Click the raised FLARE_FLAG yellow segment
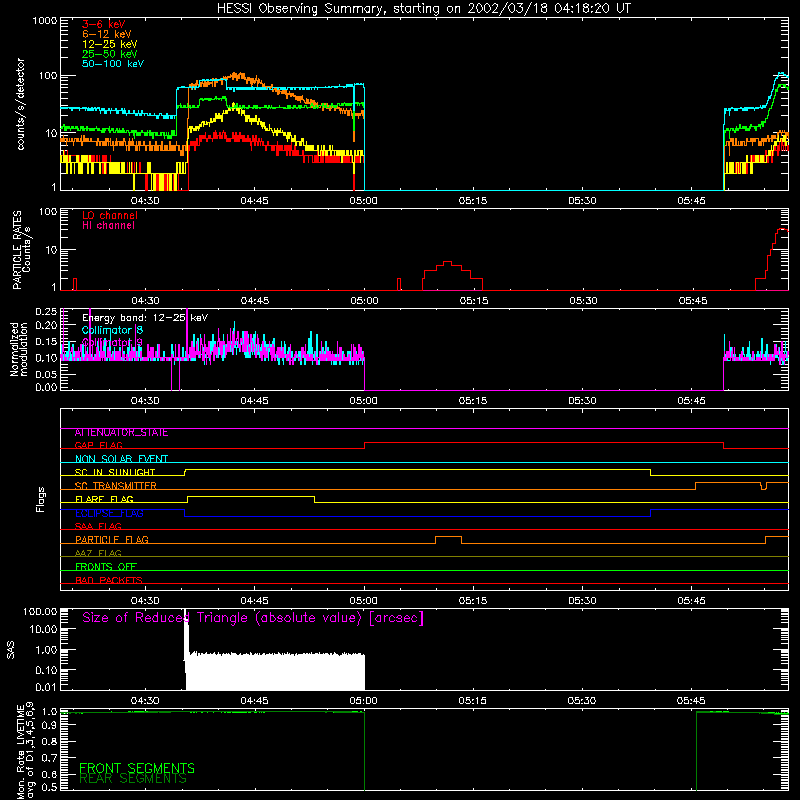The width and height of the screenshot is (800, 800). (x=251, y=496)
